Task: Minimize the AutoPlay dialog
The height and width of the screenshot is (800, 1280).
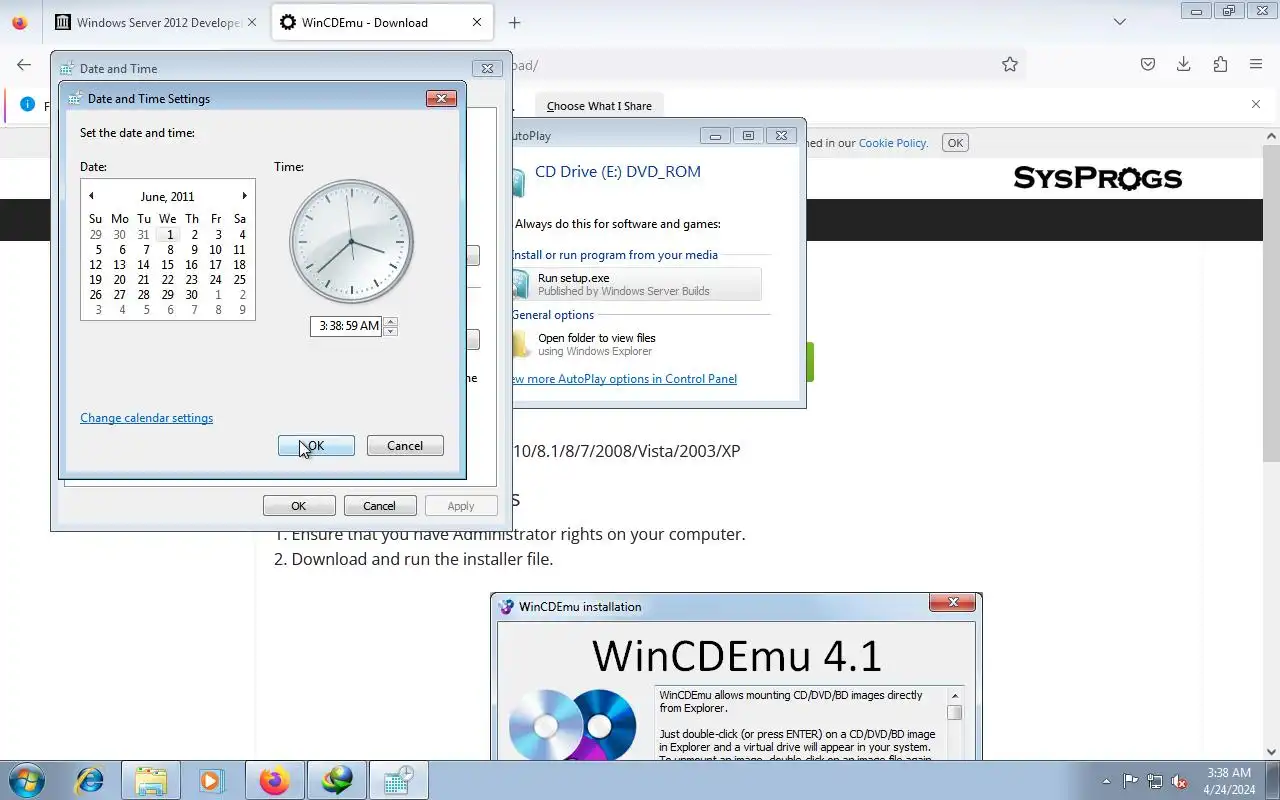Action: [x=714, y=135]
